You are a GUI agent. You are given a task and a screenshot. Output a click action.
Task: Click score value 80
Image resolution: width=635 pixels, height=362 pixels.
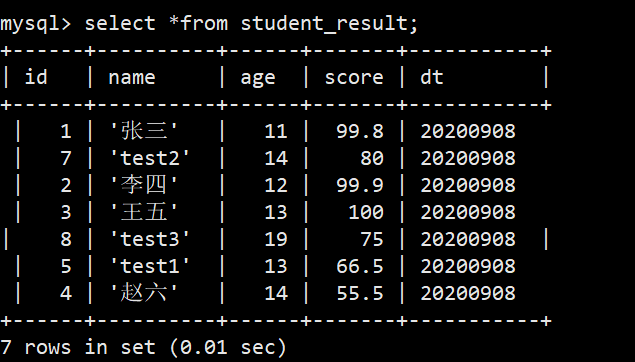point(372,158)
